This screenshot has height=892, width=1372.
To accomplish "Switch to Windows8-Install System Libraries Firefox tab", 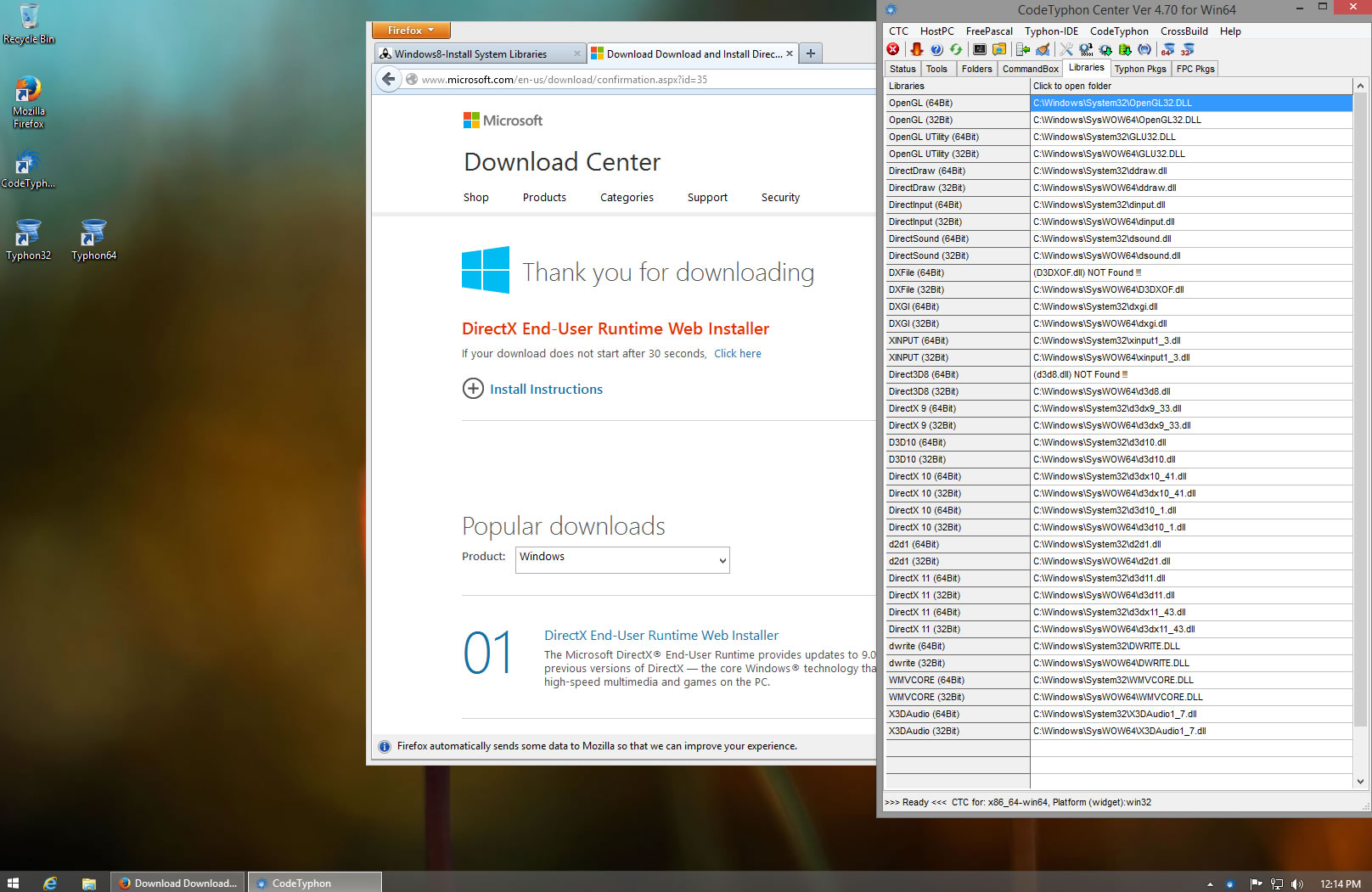I will pyautogui.click(x=480, y=53).
